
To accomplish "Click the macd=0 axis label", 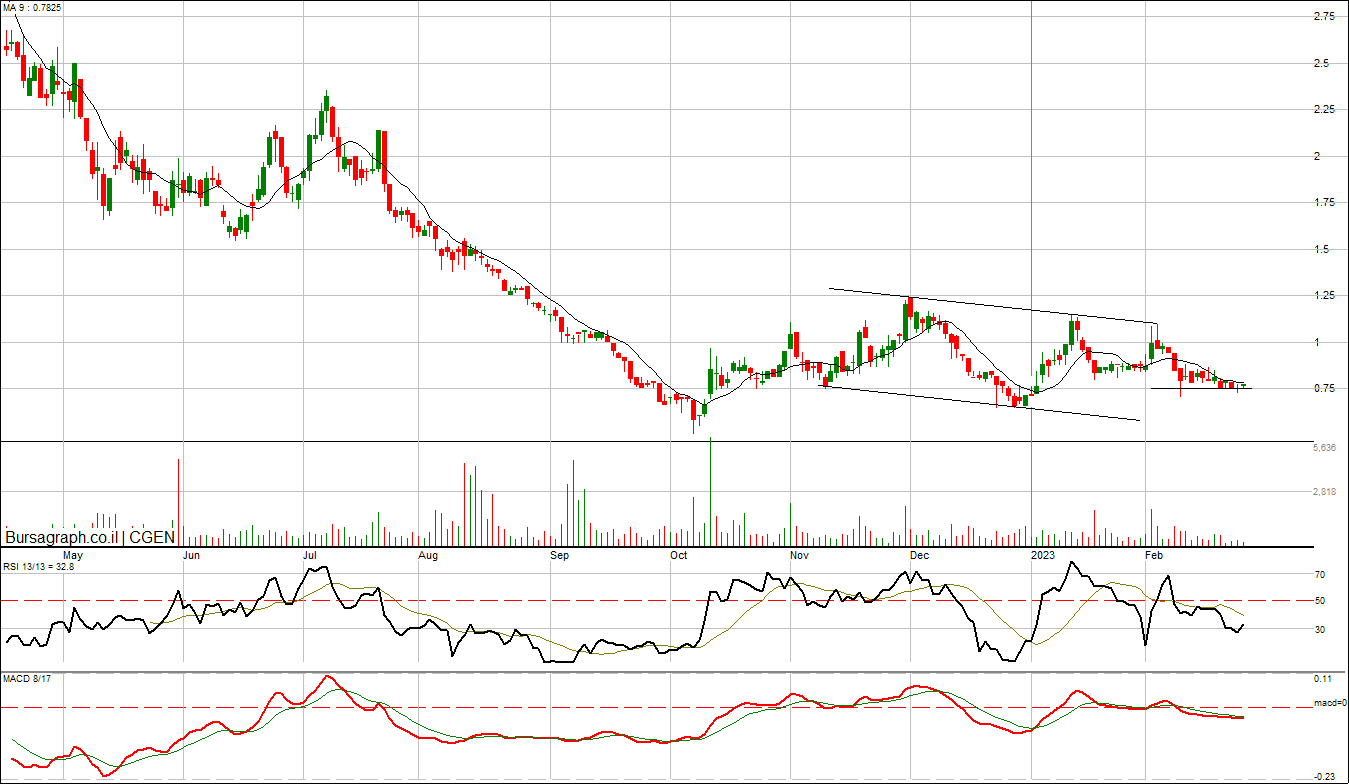I will [x=1329, y=703].
